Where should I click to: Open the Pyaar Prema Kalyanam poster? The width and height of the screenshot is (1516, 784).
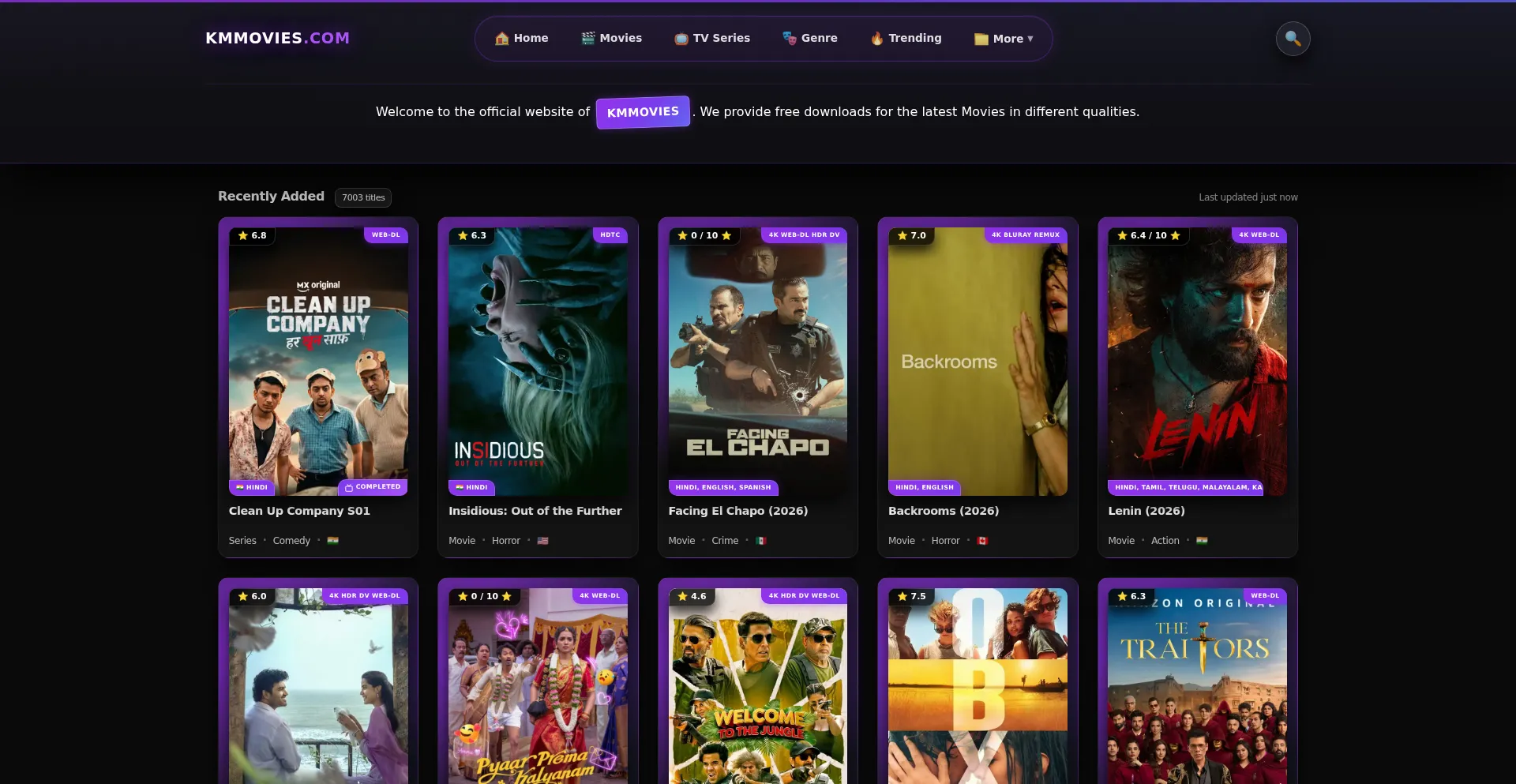point(538,686)
